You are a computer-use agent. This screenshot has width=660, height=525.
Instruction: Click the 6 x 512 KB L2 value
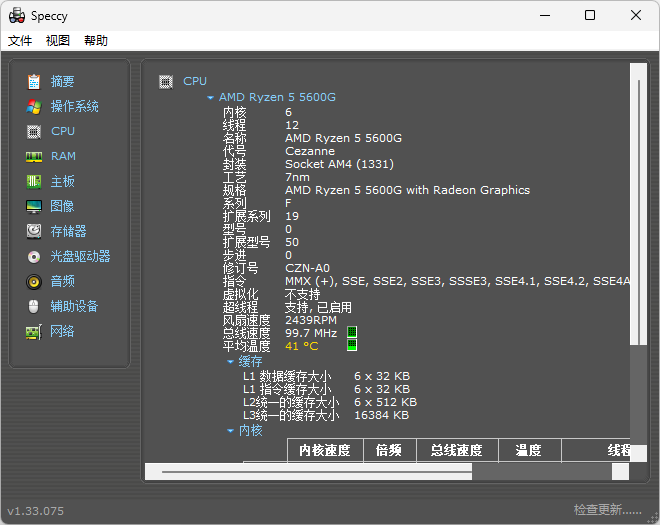tap(386, 402)
